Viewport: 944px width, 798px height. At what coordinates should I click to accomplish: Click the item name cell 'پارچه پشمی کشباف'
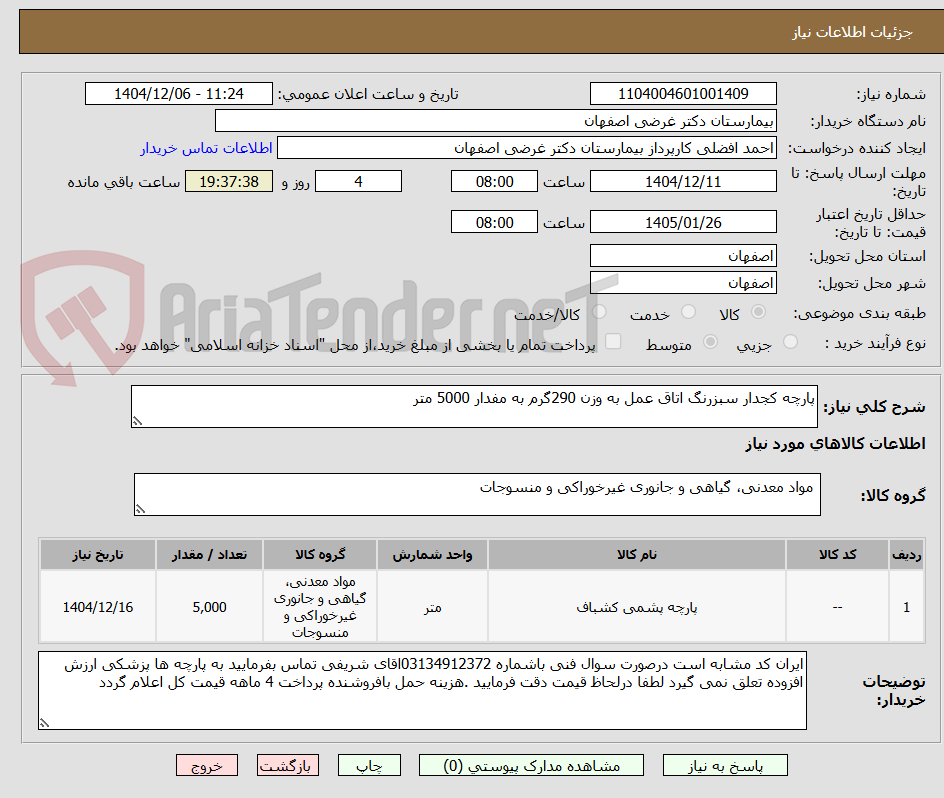coord(637,607)
